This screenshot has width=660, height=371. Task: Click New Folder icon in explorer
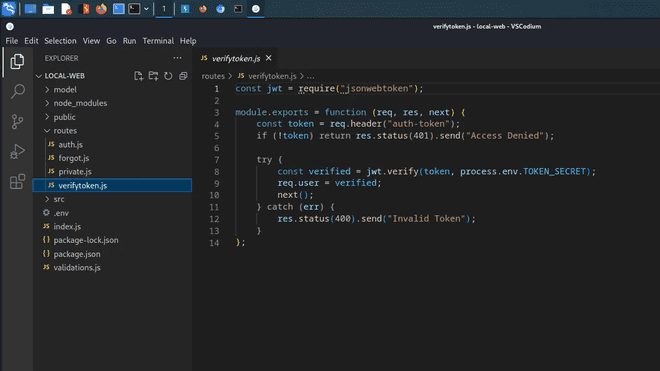[153, 76]
